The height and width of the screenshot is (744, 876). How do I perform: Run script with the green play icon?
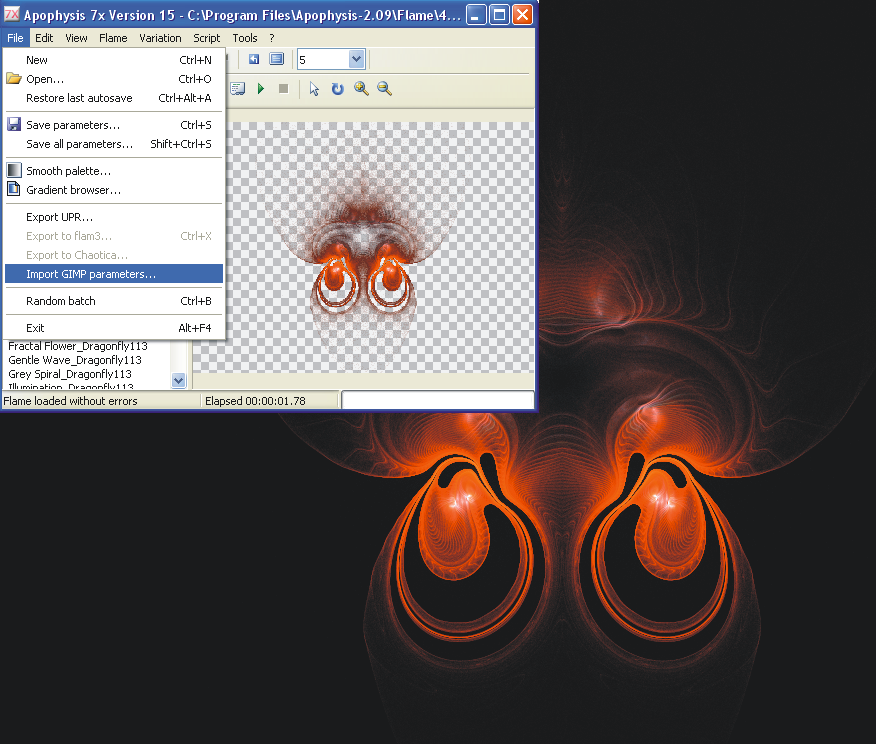pyautogui.click(x=261, y=89)
